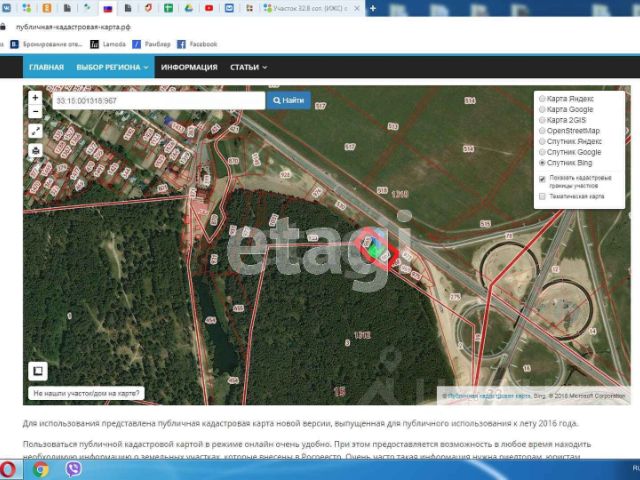Viewport: 640px width, 480px height.
Task: Open the orange B icon tab
Action: coord(47,8)
